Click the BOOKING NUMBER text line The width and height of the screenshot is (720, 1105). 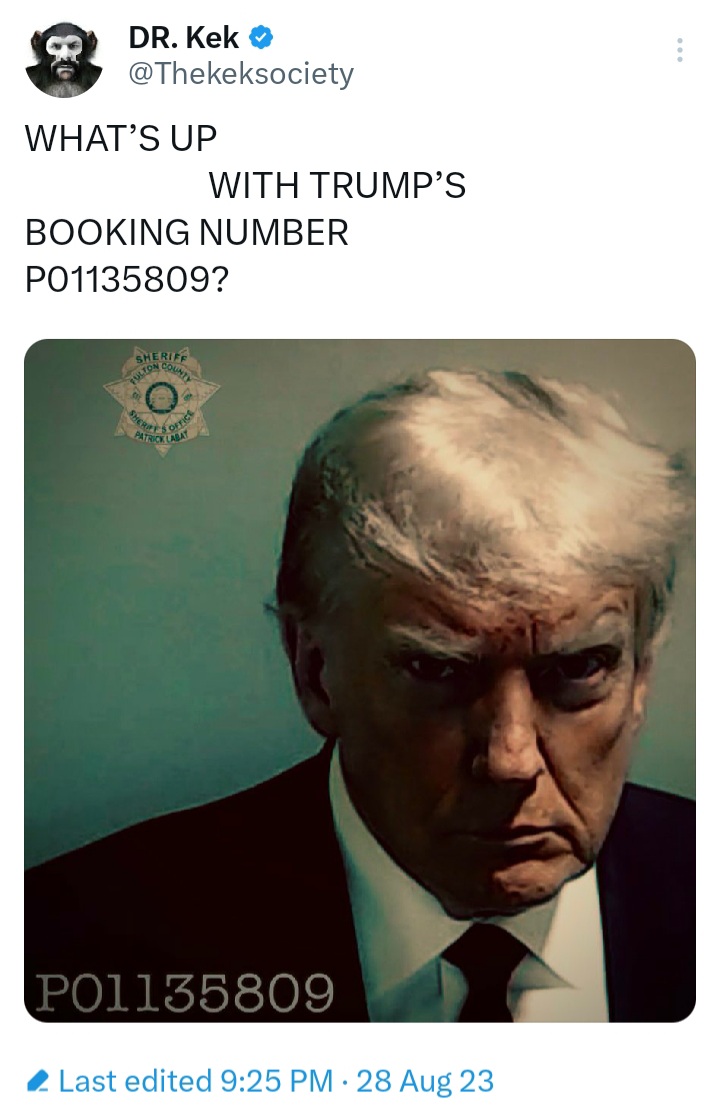pyautogui.click(x=187, y=233)
